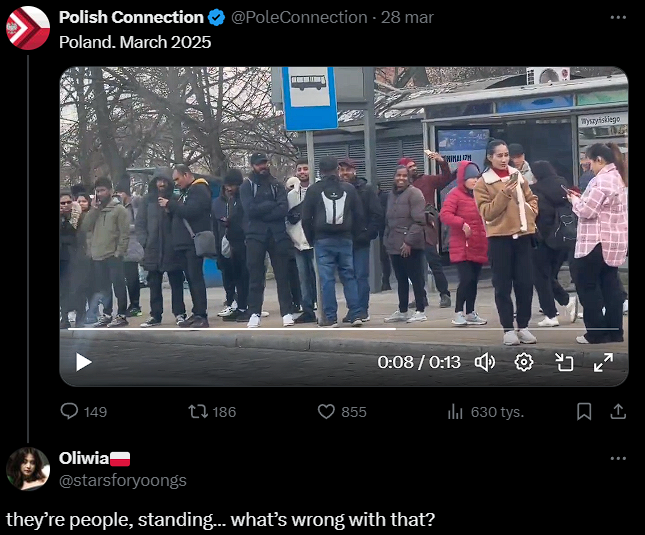This screenshot has width=645, height=535.
Task: Click the Polish Connection display name
Action: click(x=131, y=17)
